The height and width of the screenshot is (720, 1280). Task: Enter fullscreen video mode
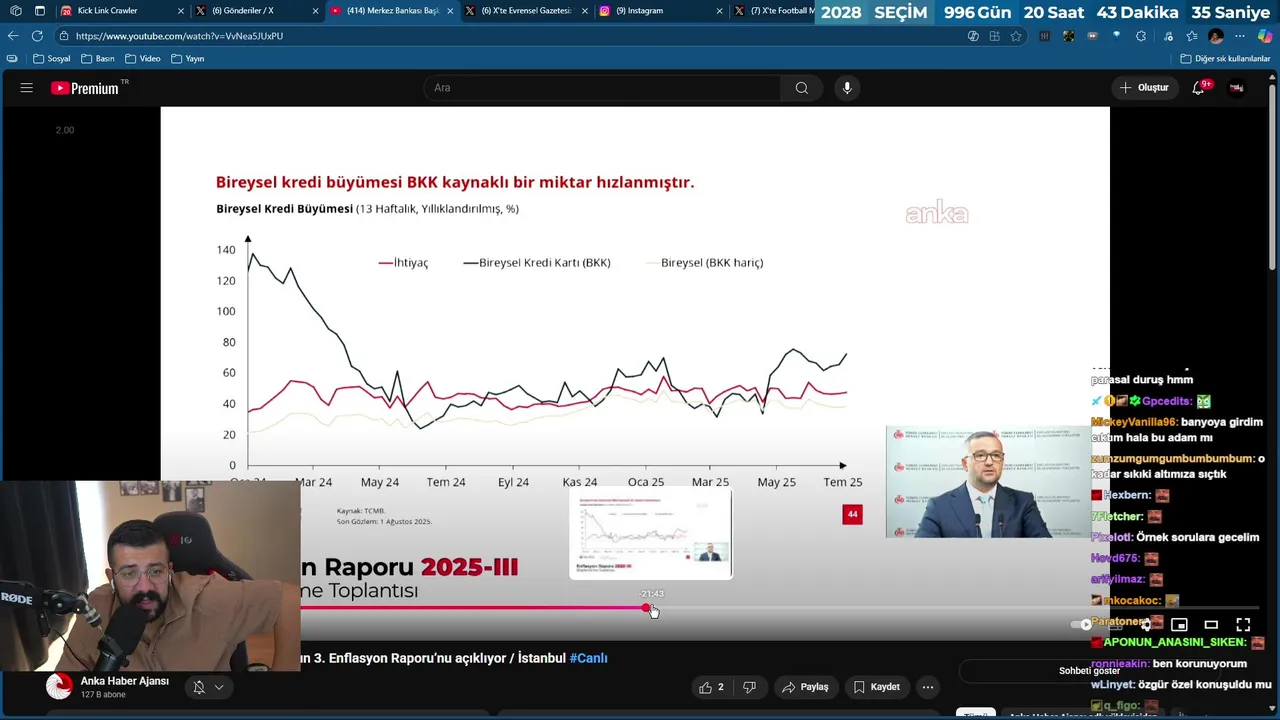point(1243,625)
